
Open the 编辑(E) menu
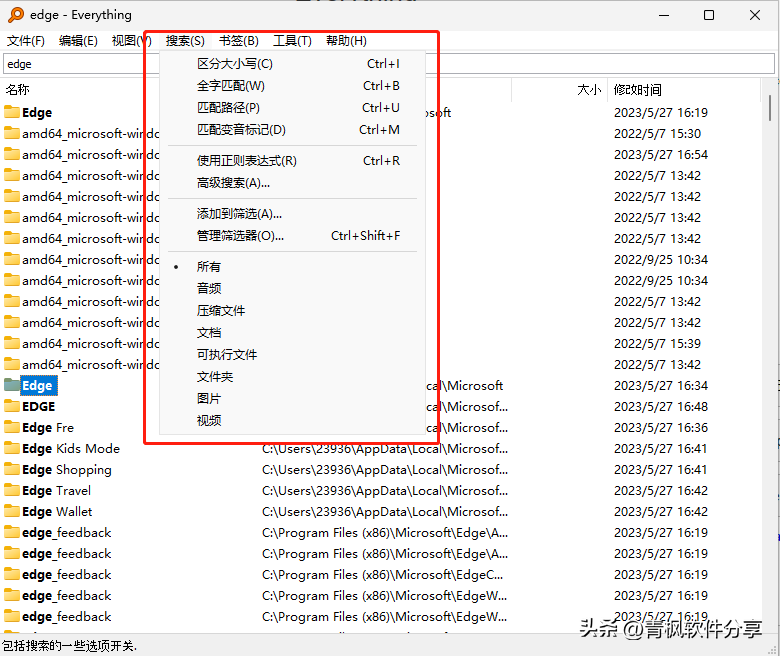click(78, 41)
